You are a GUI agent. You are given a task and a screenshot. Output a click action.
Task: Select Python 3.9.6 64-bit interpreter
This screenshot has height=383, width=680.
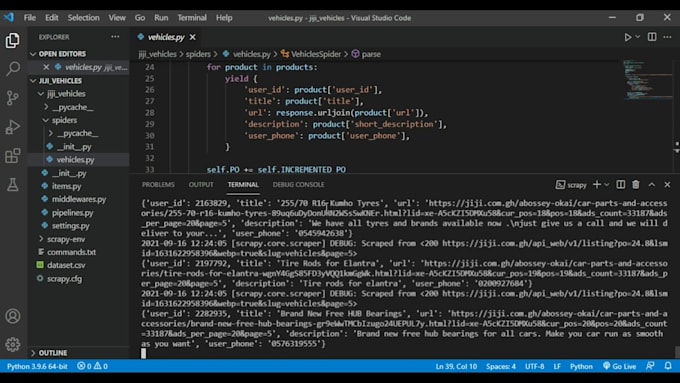pos(37,366)
